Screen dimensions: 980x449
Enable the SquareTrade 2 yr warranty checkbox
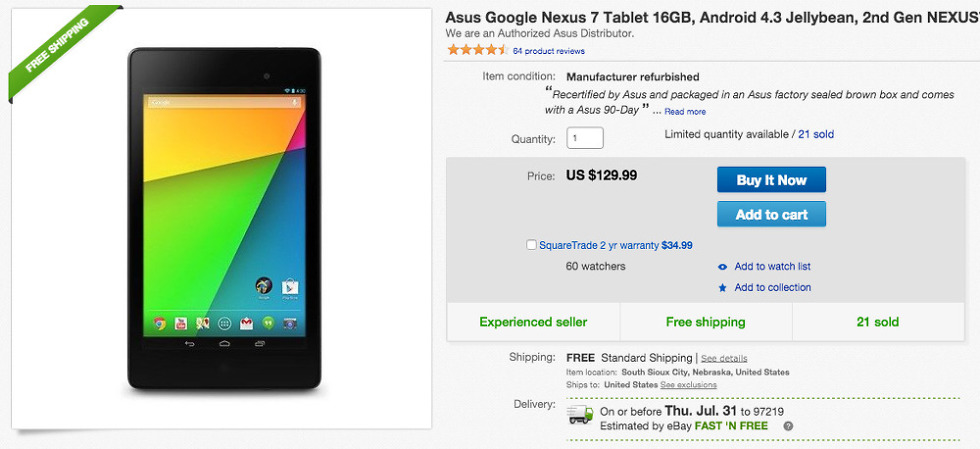[531, 245]
